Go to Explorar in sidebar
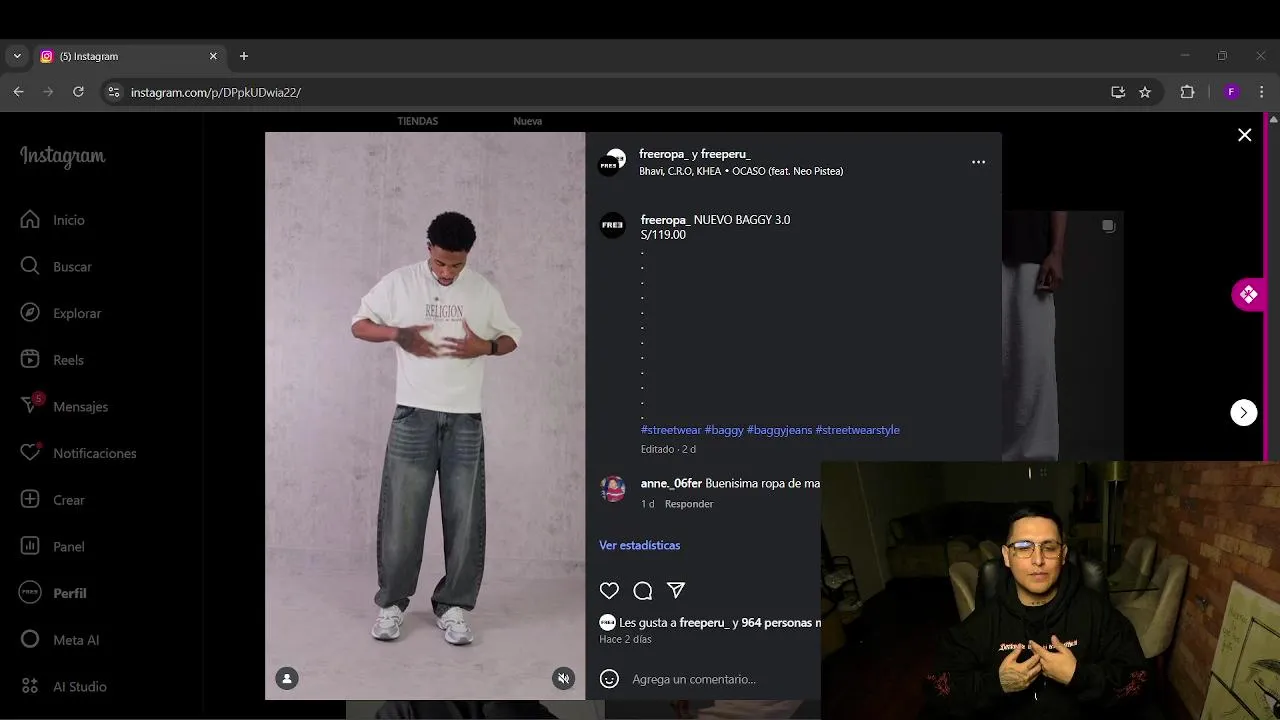 pyautogui.click(x=61, y=313)
